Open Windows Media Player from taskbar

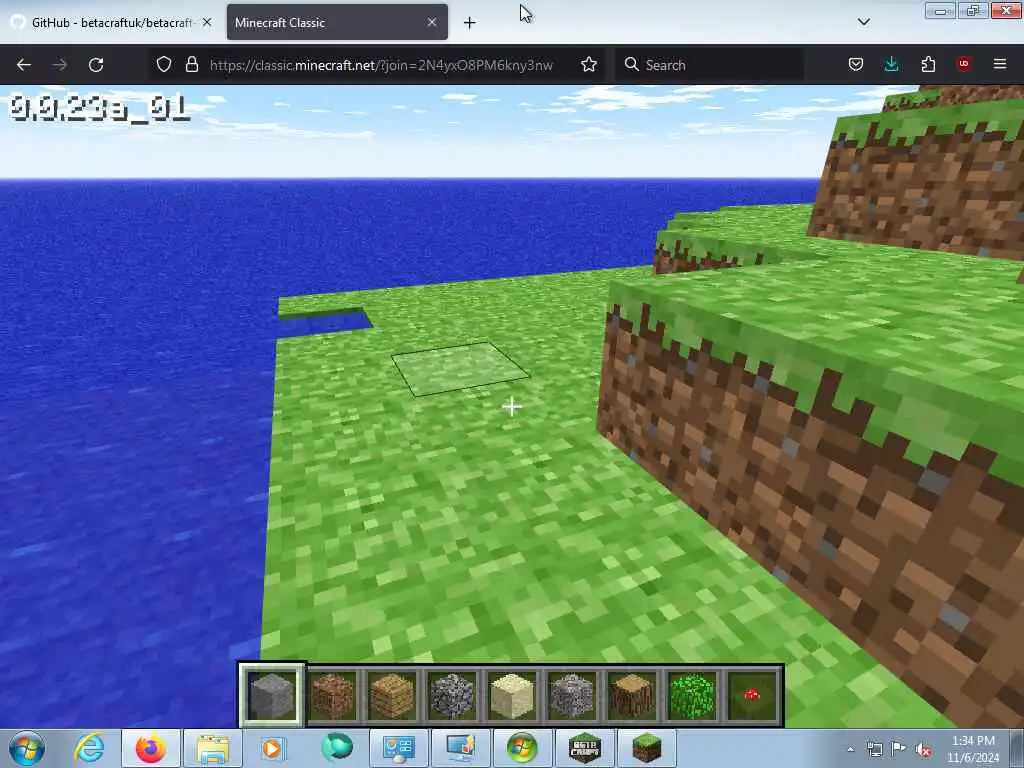point(274,748)
